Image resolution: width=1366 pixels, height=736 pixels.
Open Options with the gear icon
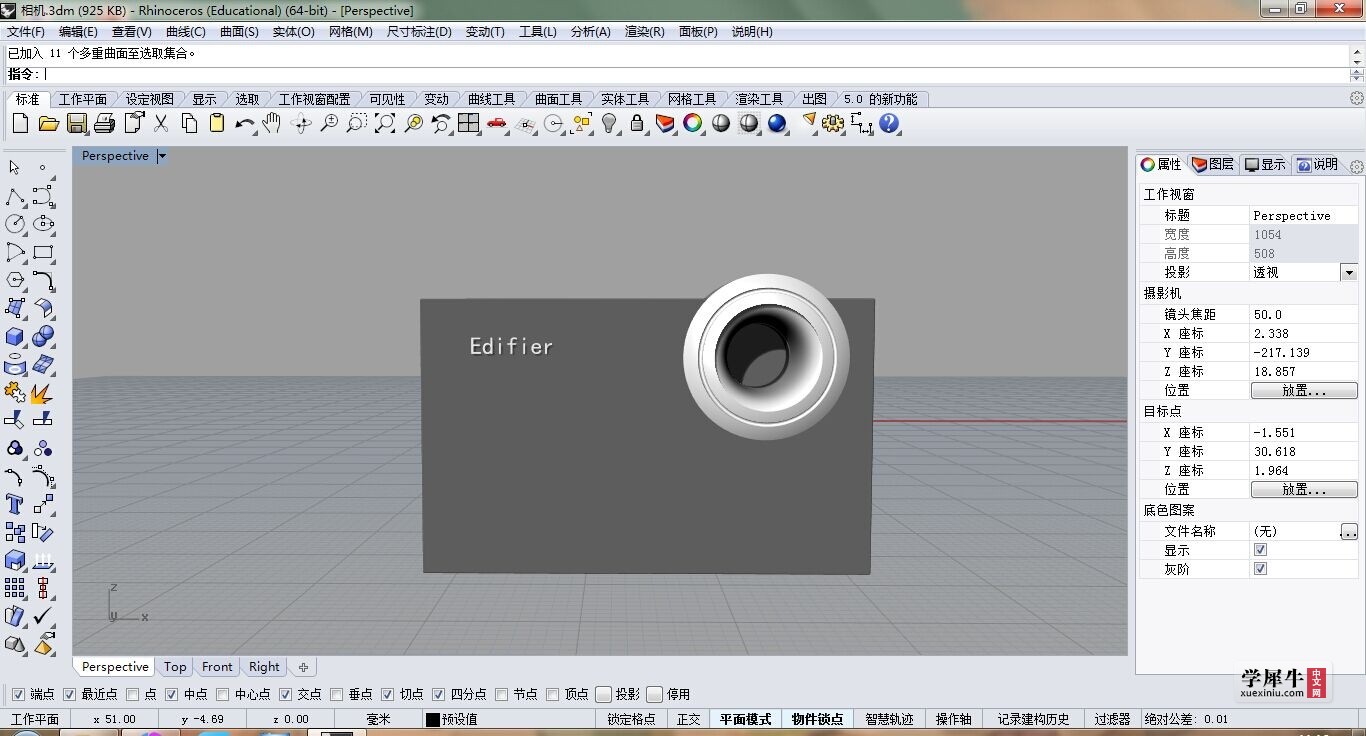pos(833,123)
